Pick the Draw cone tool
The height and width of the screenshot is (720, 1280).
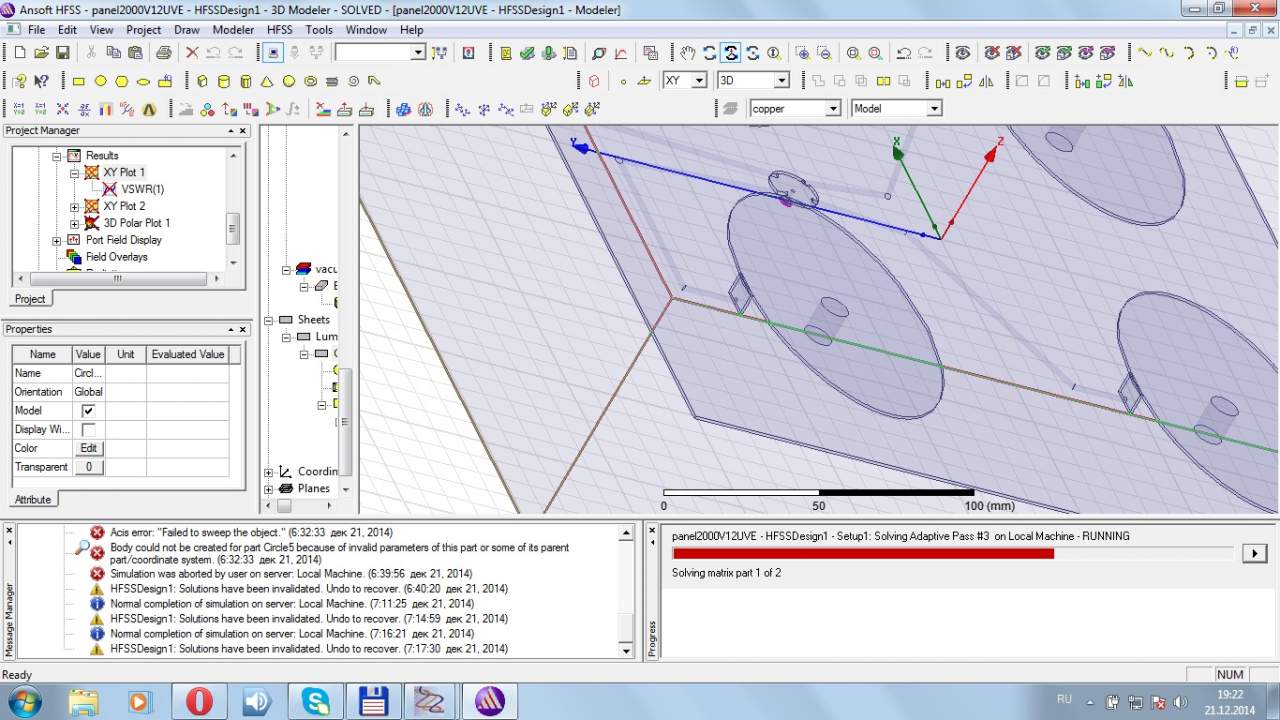tap(267, 81)
